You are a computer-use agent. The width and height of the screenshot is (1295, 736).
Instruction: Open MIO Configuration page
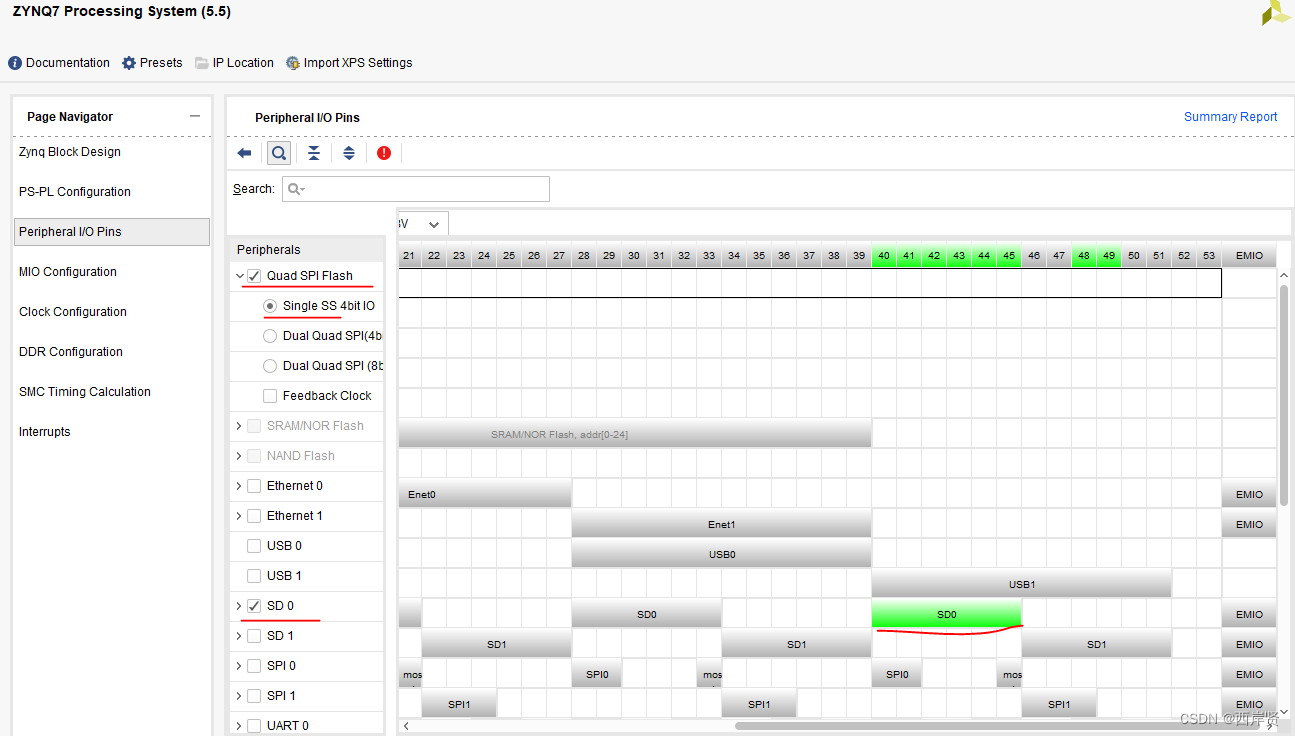(68, 272)
